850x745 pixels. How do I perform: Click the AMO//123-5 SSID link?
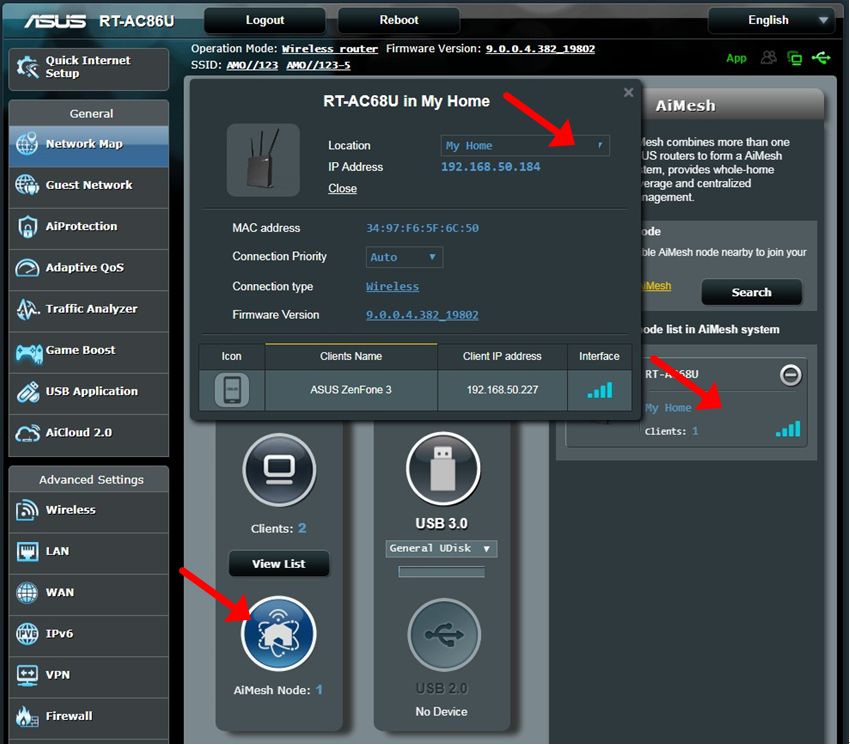tap(318, 66)
